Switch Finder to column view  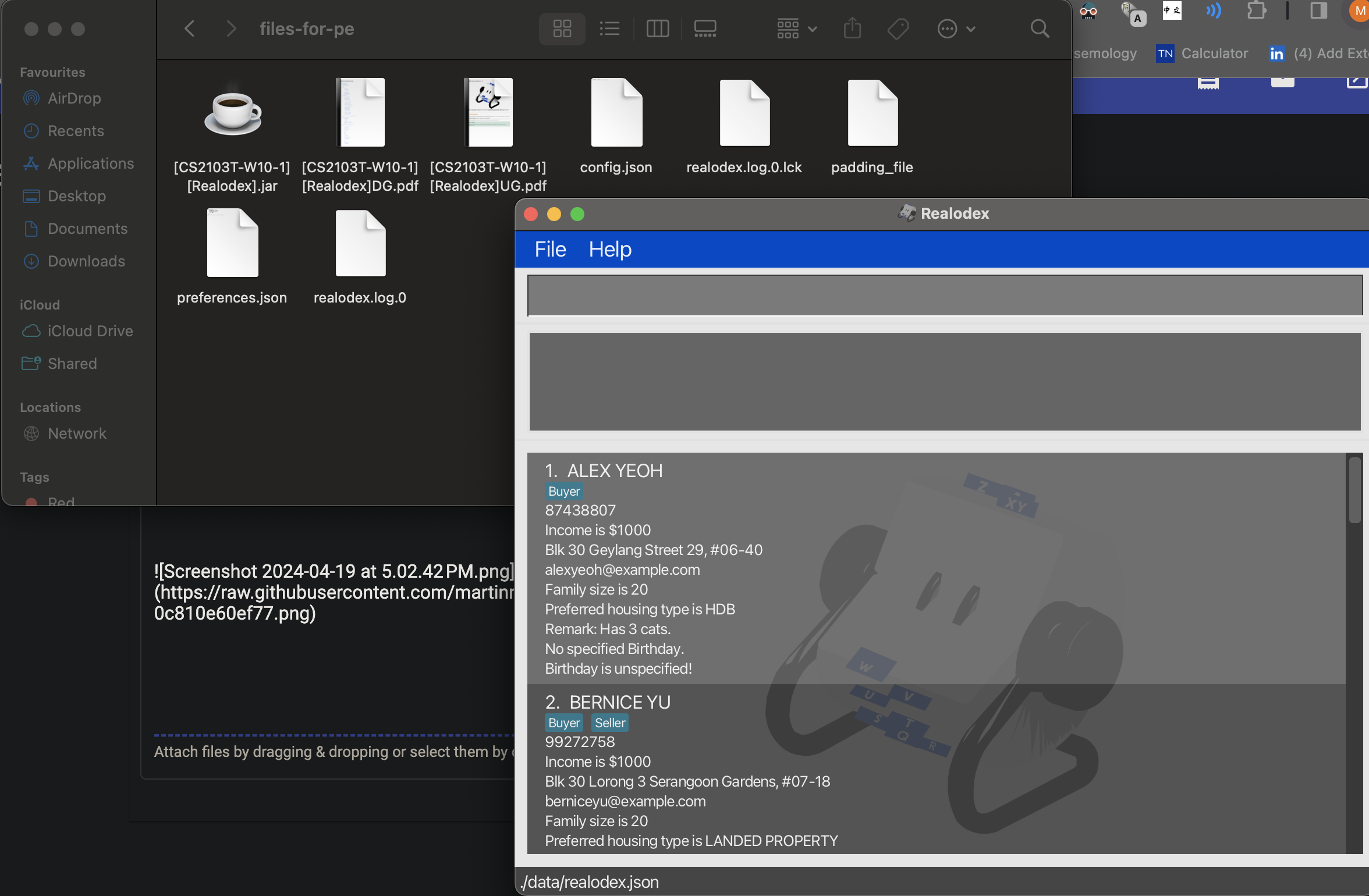[658, 29]
